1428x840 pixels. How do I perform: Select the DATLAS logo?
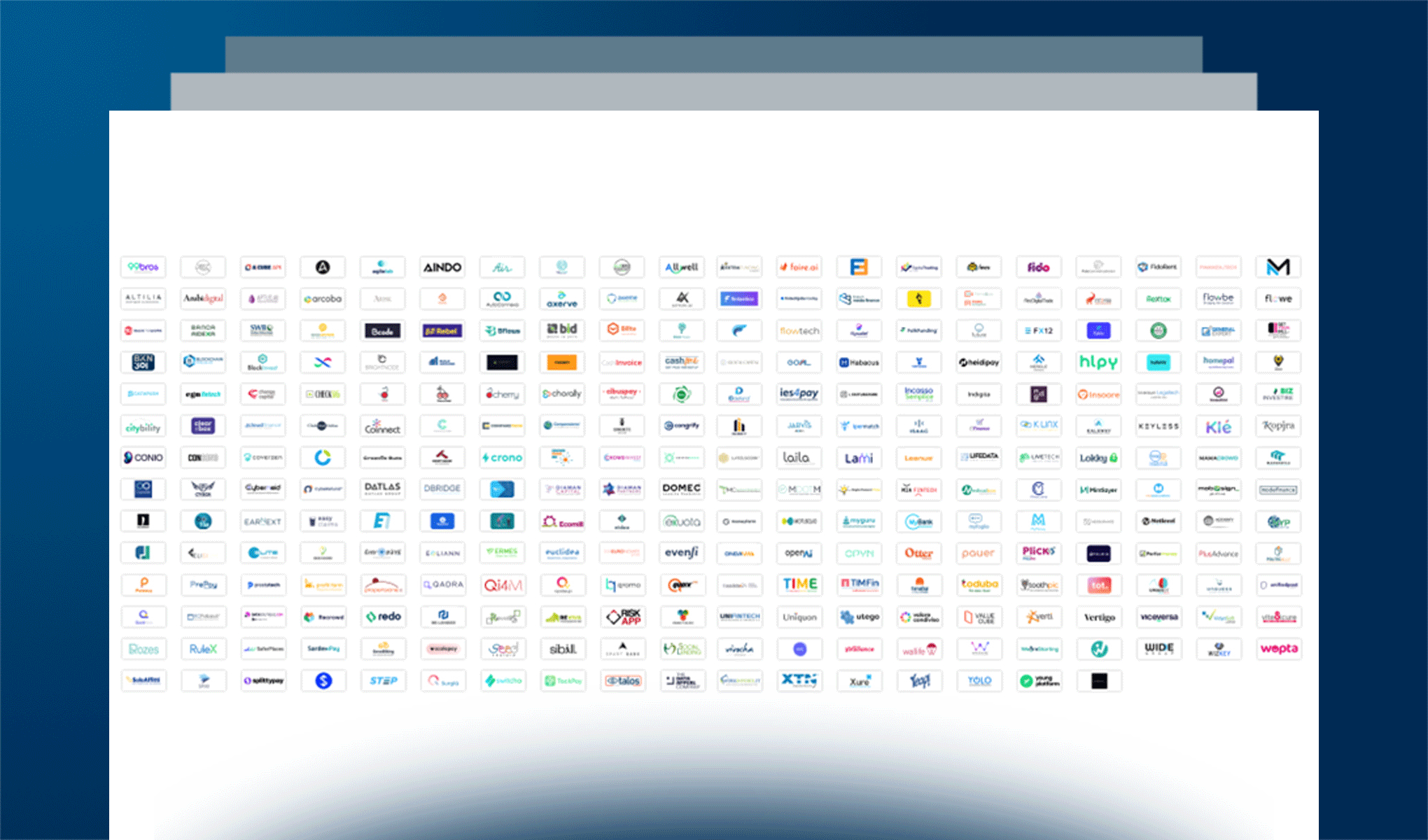[x=382, y=489]
